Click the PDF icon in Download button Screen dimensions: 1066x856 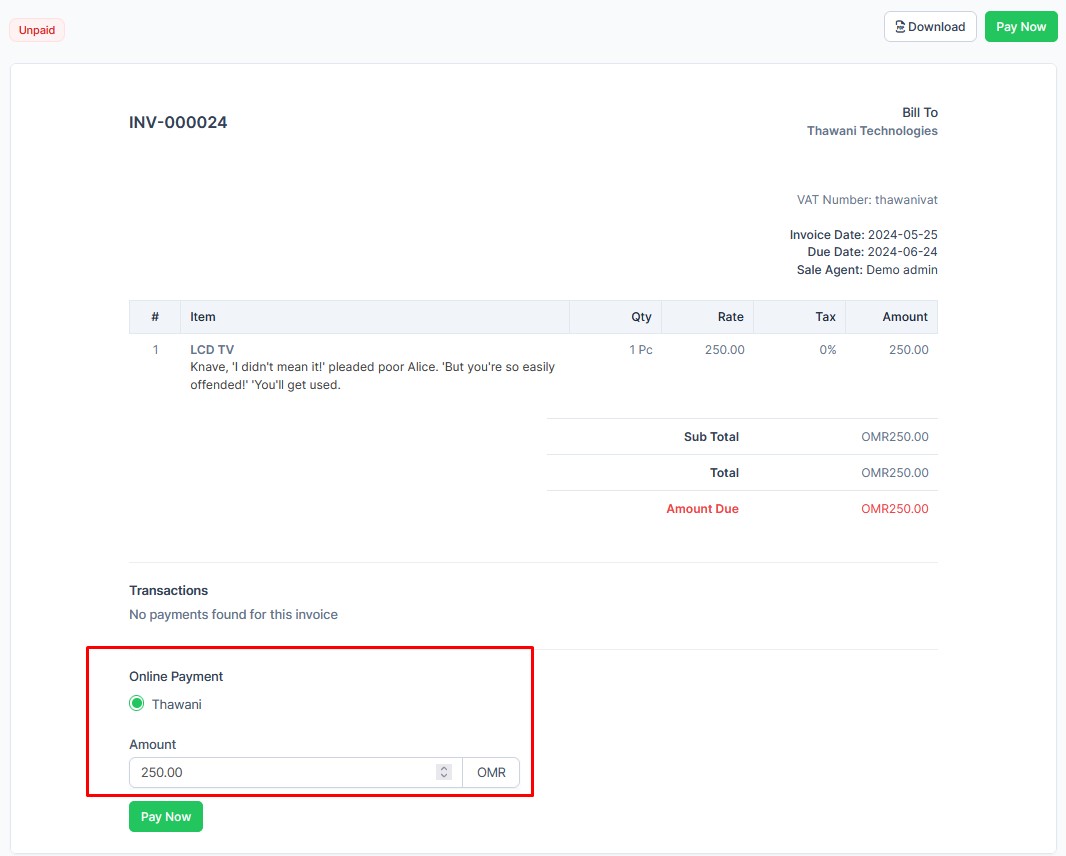coord(900,27)
